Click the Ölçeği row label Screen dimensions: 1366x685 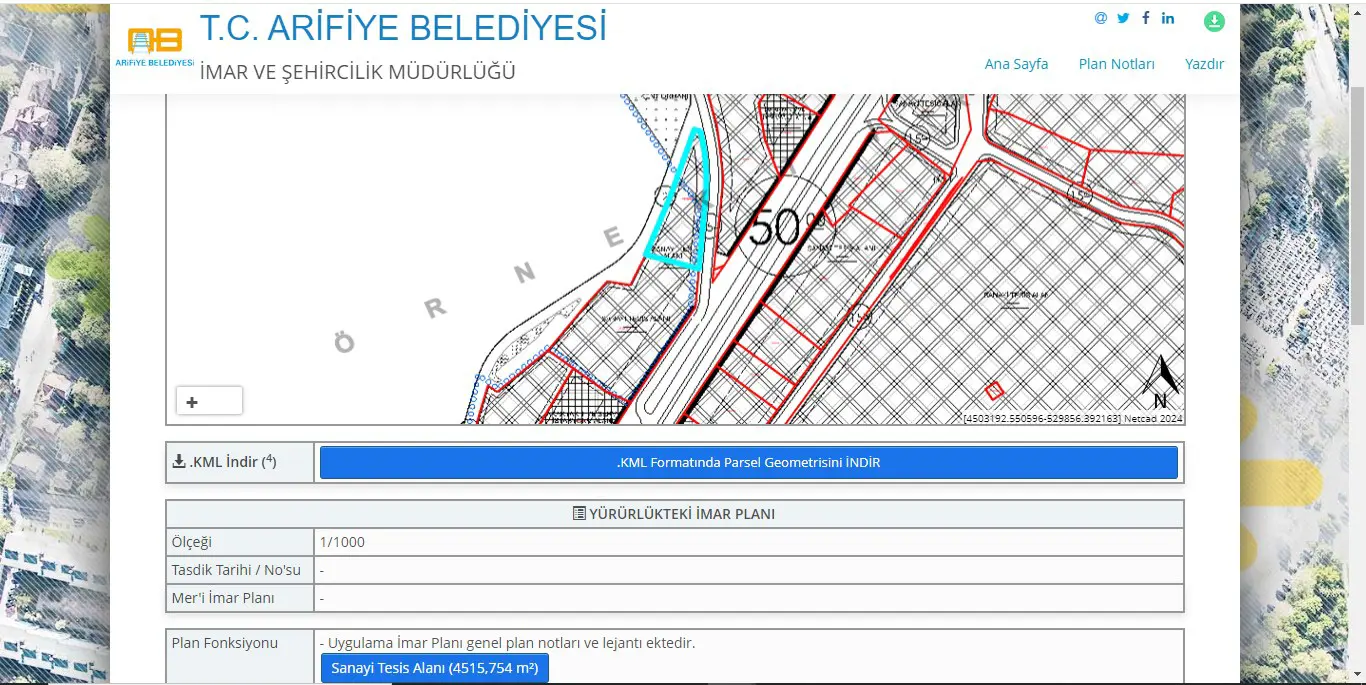[x=192, y=542]
